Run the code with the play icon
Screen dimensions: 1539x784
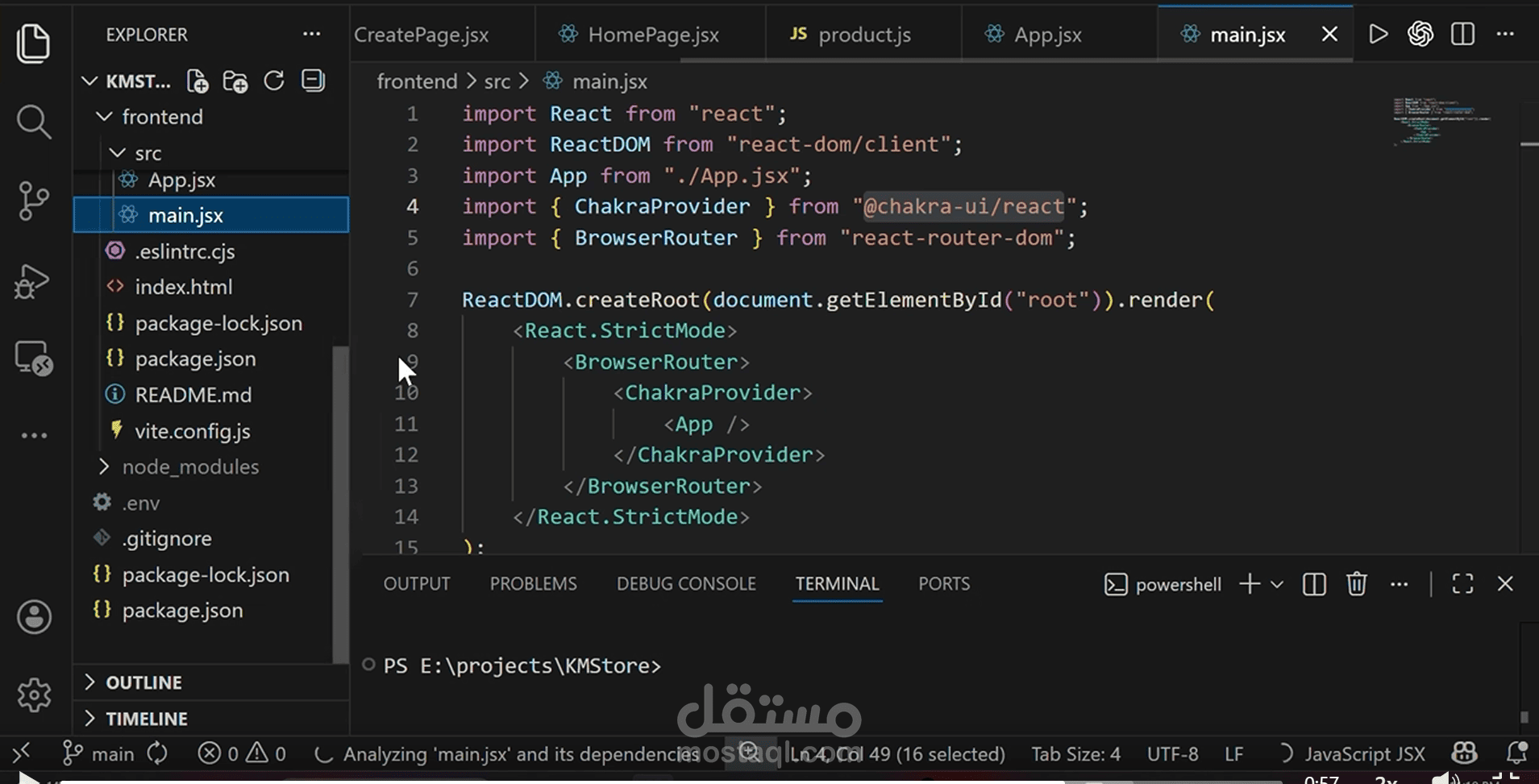pyautogui.click(x=1379, y=34)
